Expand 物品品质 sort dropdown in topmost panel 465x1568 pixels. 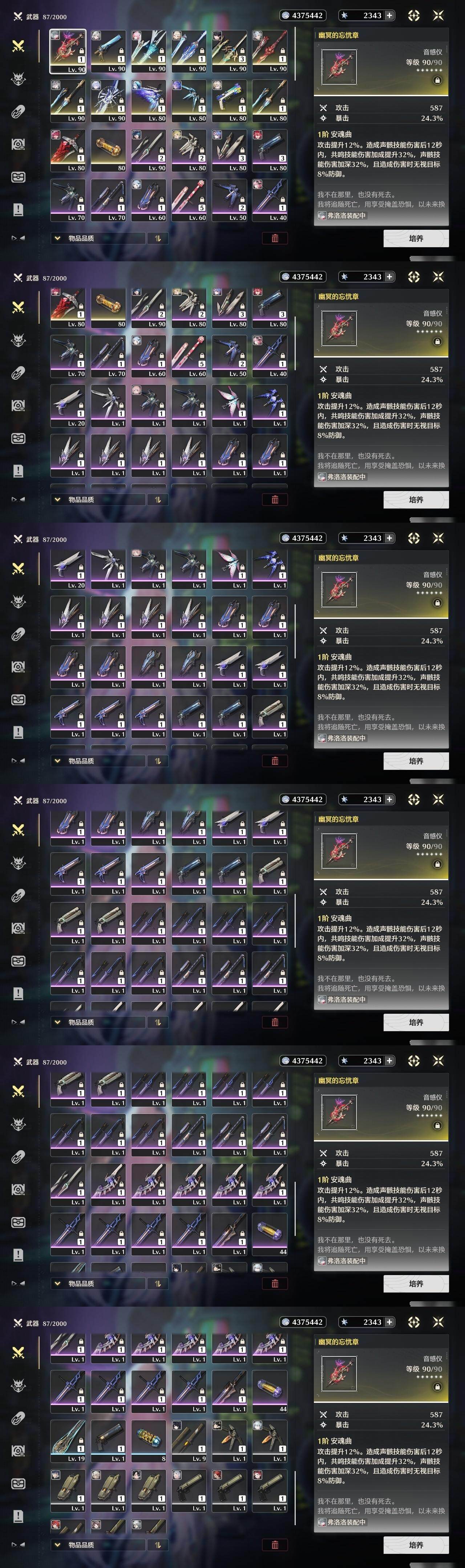pyautogui.click(x=97, y=238)
